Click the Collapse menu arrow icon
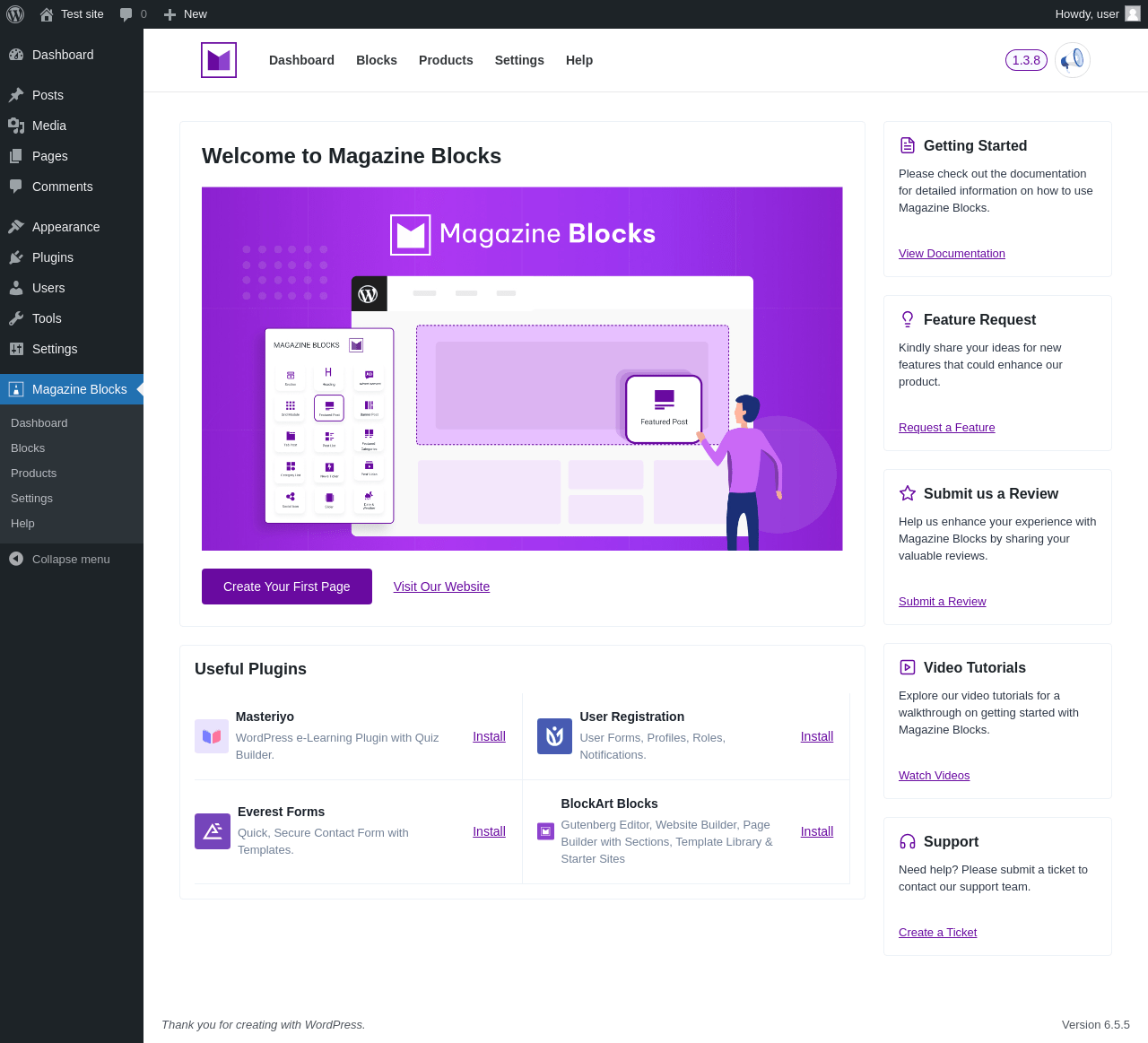Screen dimensions: 1148x1043 pyautogui.click(x=16, y=559)
